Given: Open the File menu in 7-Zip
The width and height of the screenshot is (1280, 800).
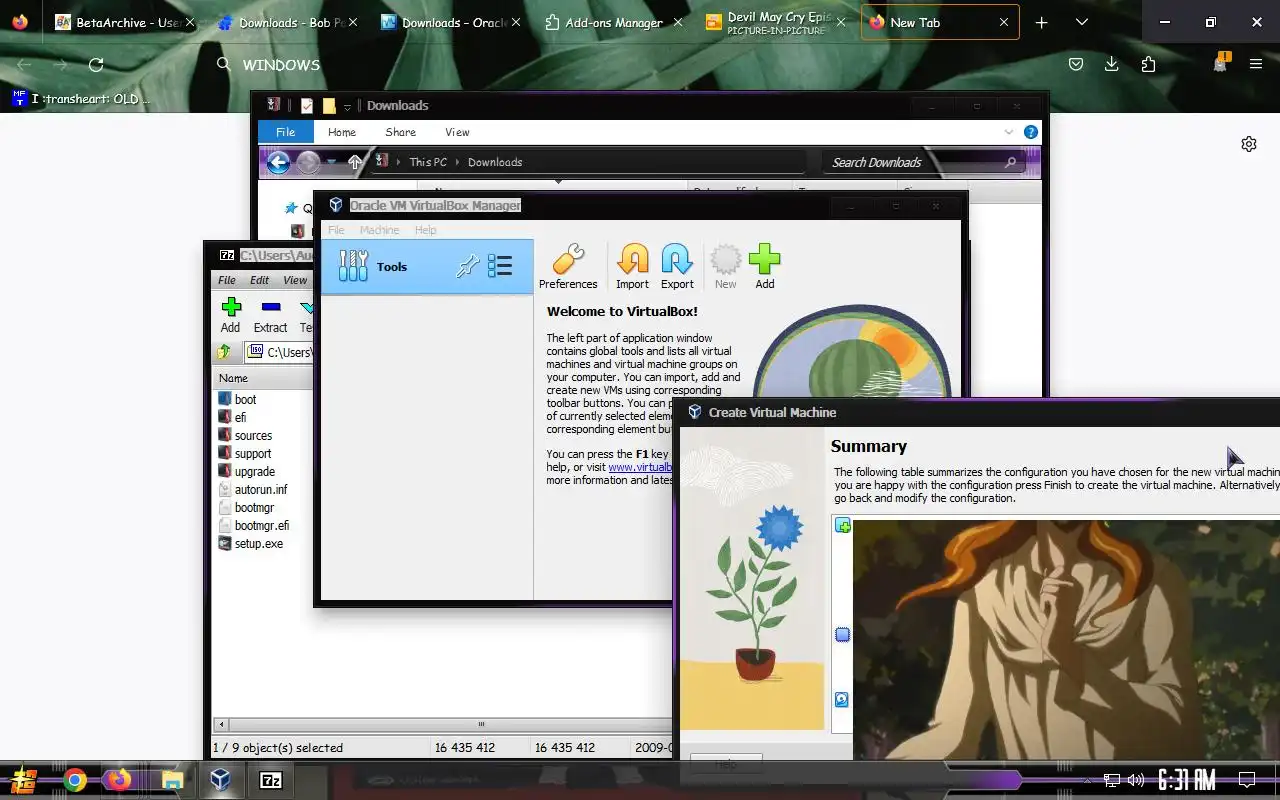Looking at the screenshot, I should pyautogui.click(x=227, y=280).
